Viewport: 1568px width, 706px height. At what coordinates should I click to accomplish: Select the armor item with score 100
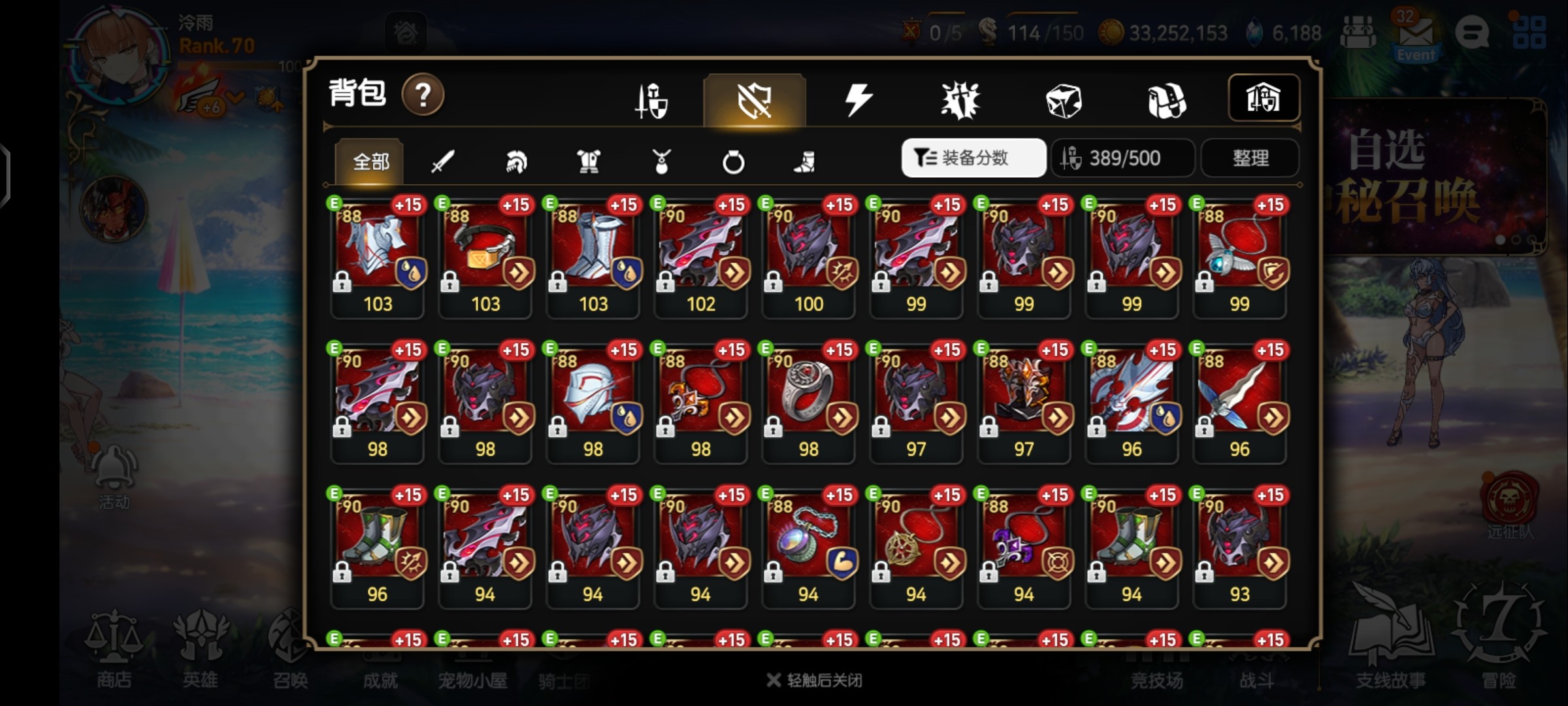[x=808, y=257]
